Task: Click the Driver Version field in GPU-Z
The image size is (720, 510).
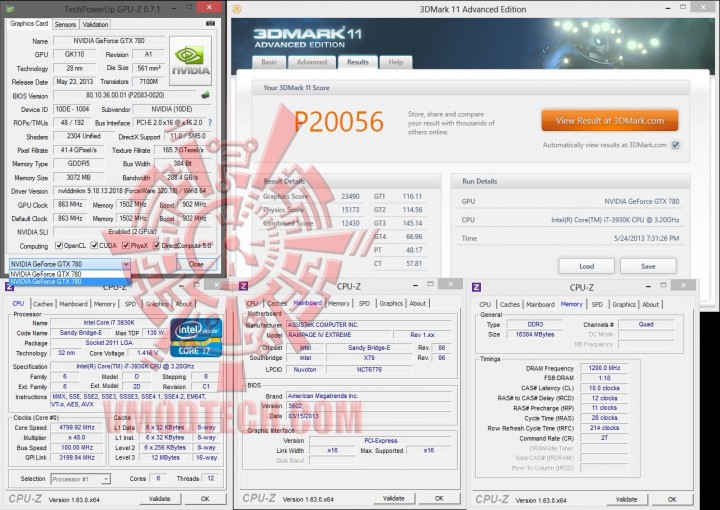Action: pos(132,191)
